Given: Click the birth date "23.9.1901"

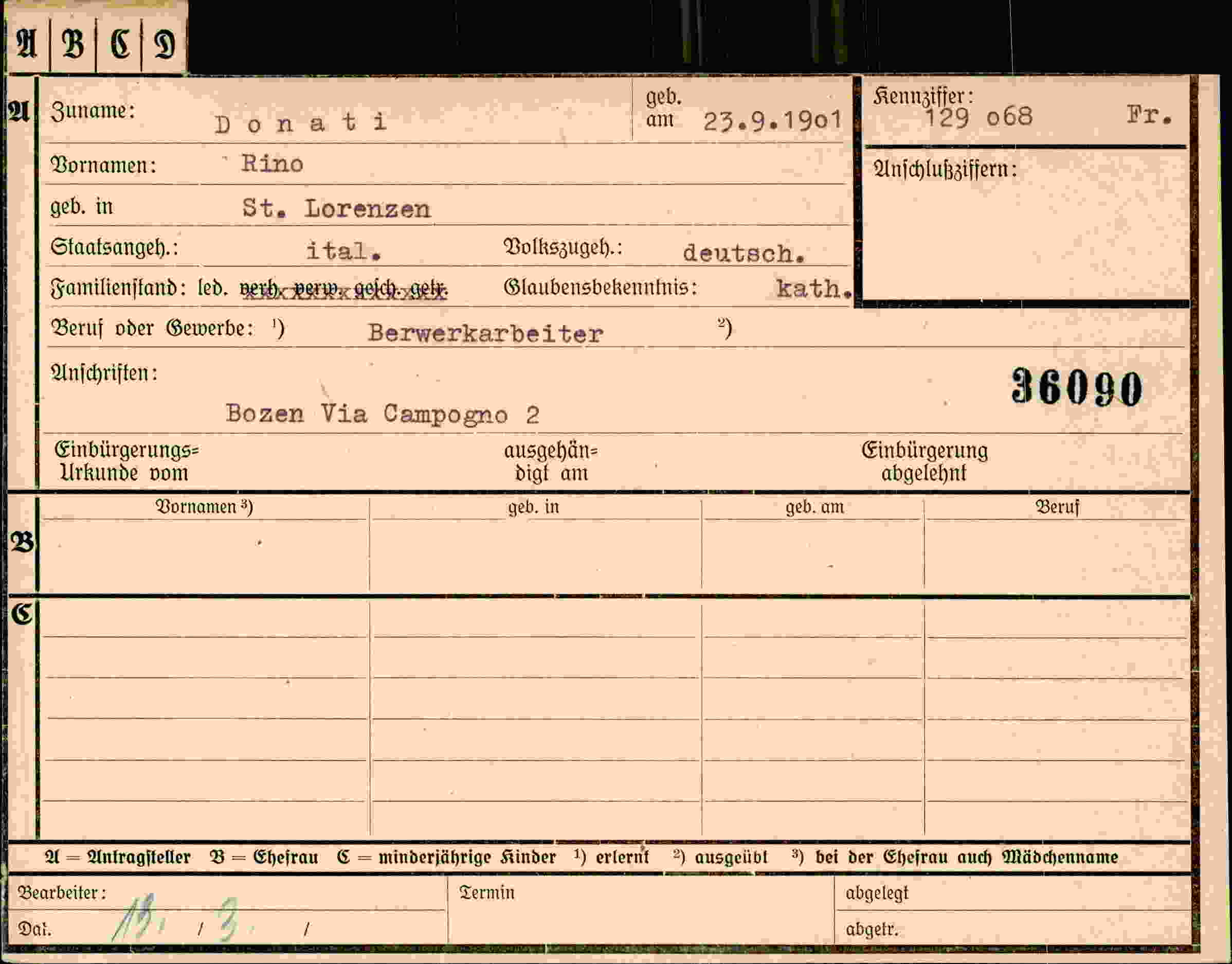Looking at the screenshot, I should pyautogui.click(x=773, y=120).
